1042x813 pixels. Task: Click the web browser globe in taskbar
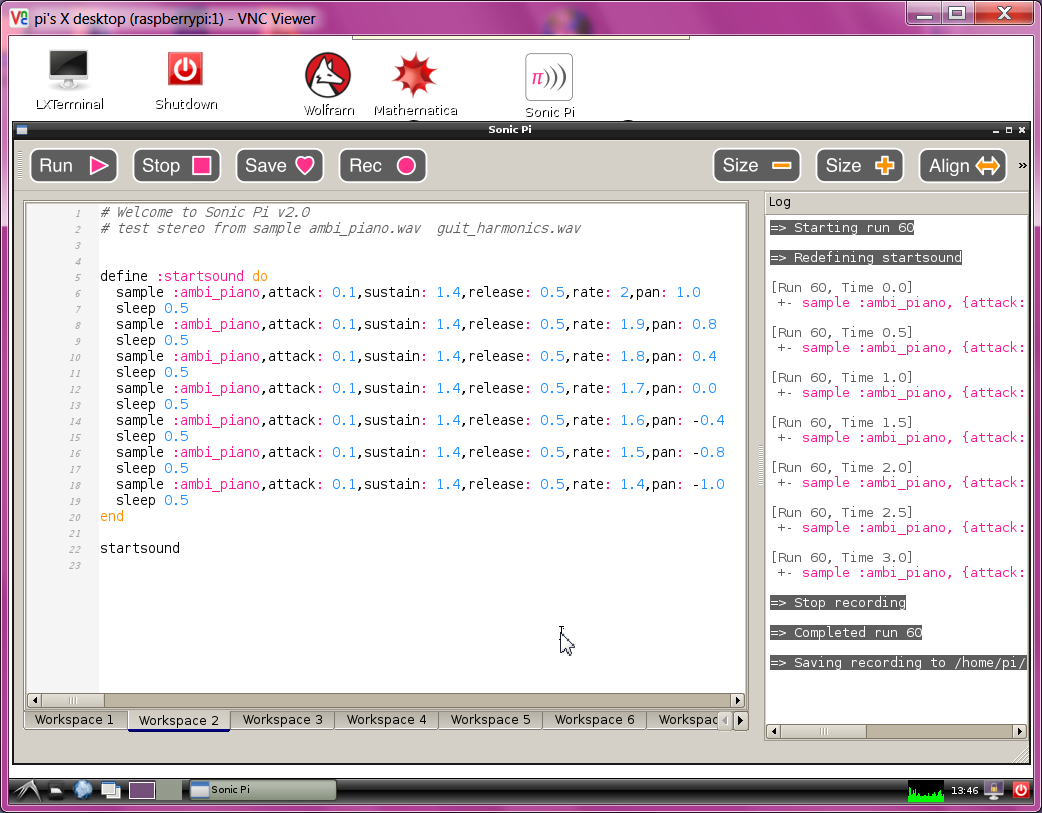(83, 790)
